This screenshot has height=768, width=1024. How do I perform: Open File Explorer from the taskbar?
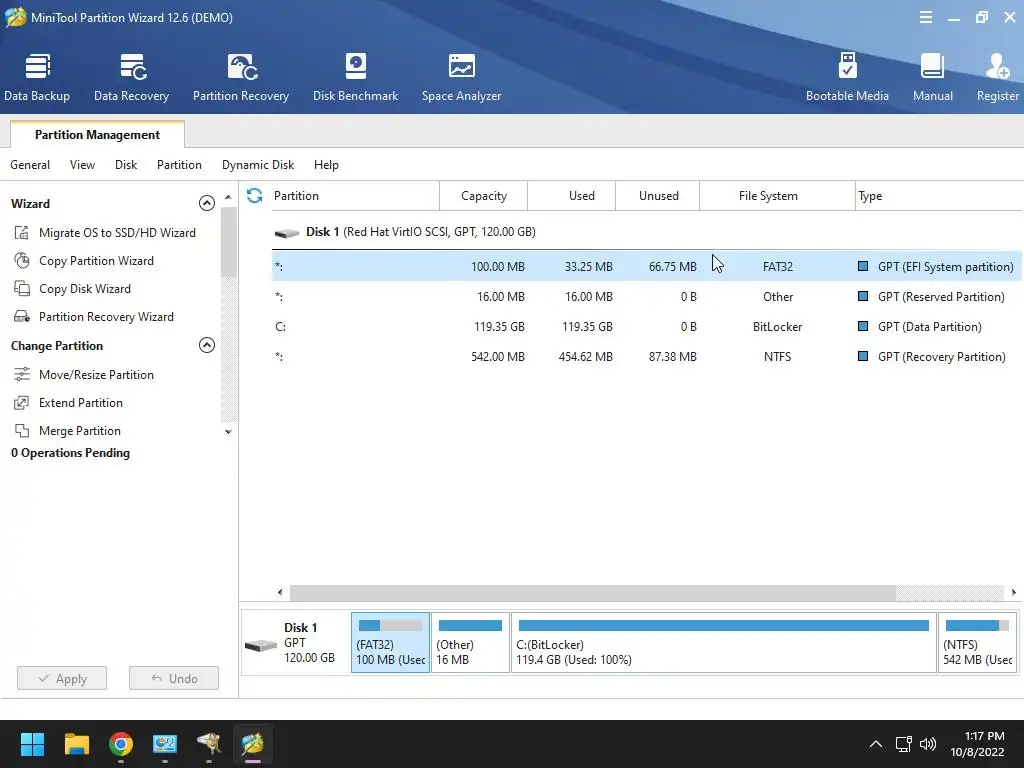(76, 744)
